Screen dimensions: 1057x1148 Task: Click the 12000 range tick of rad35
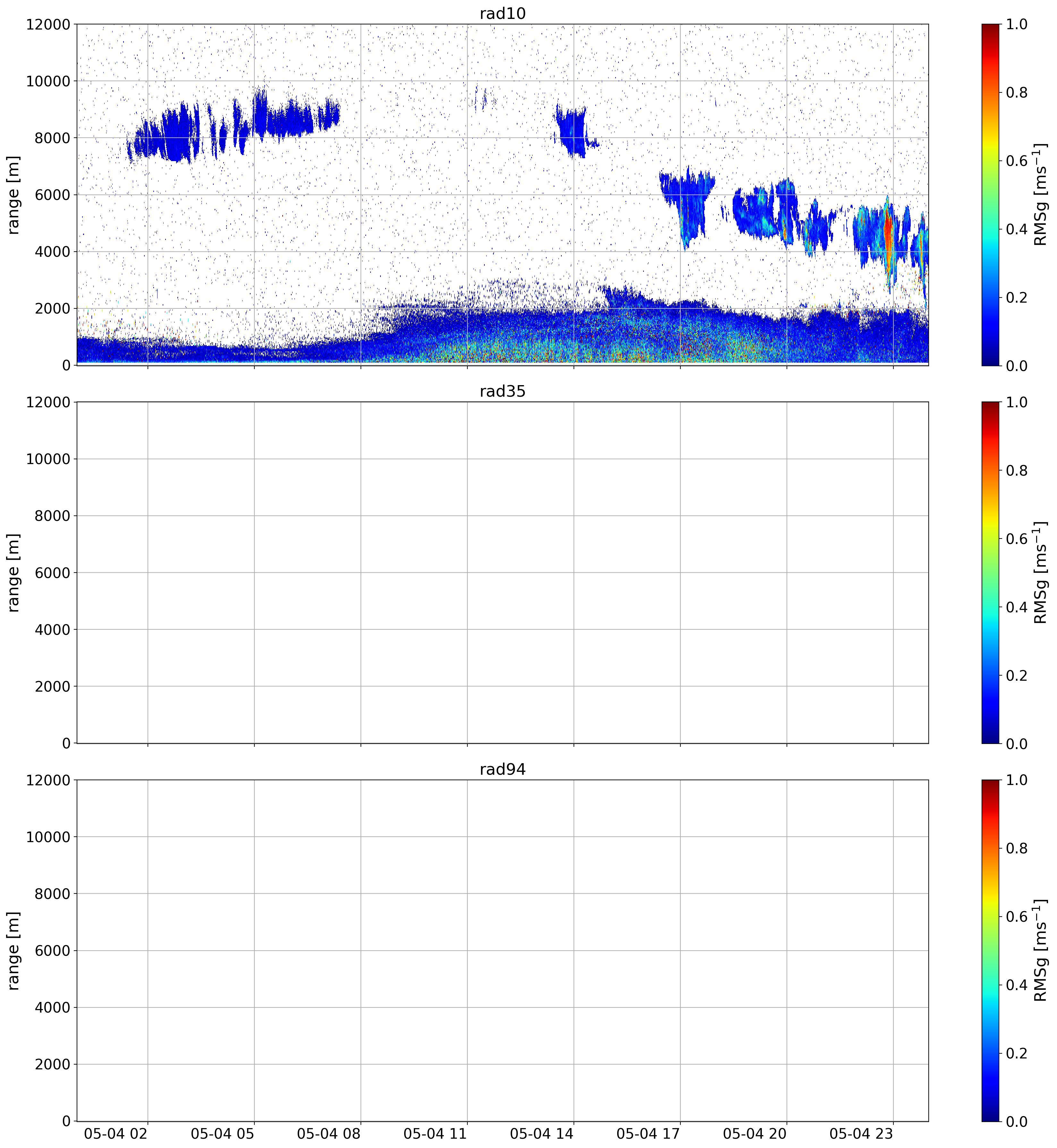[48, 402]
